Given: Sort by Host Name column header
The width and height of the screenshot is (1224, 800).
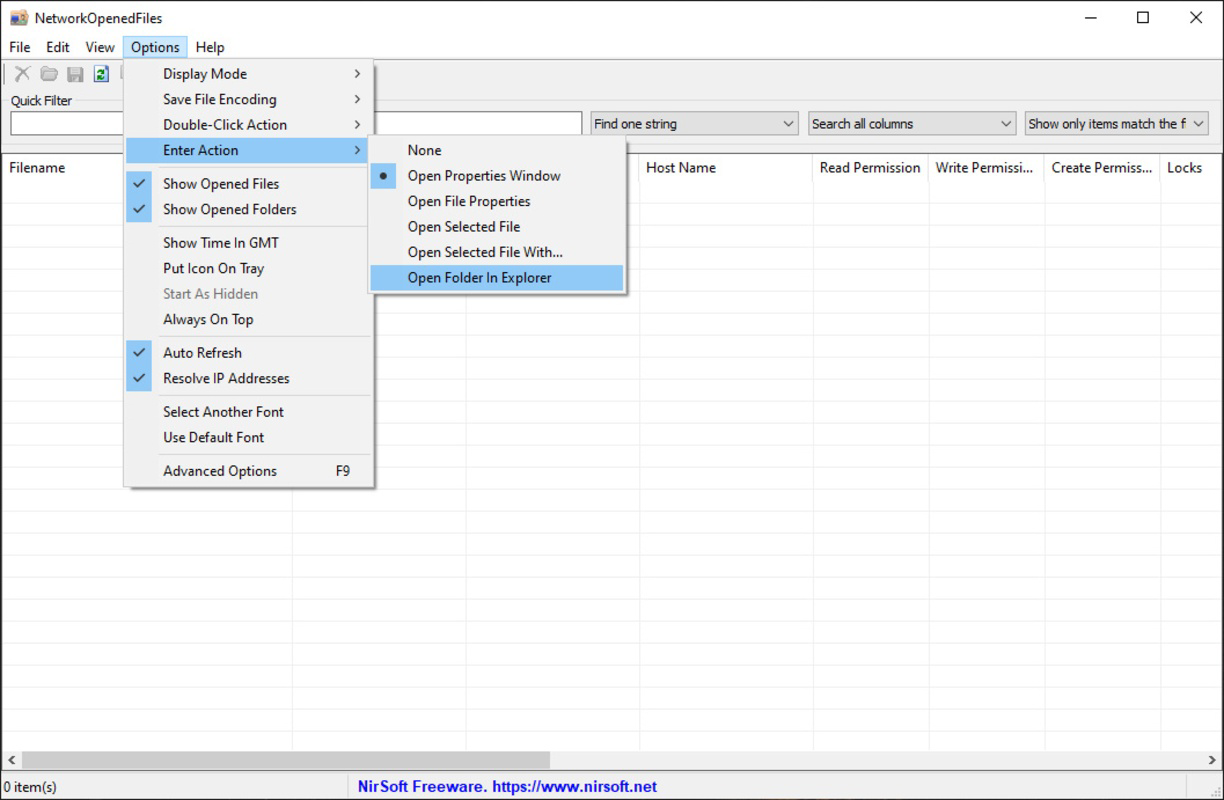Looking at the screenshot, I should click(726, 168).
